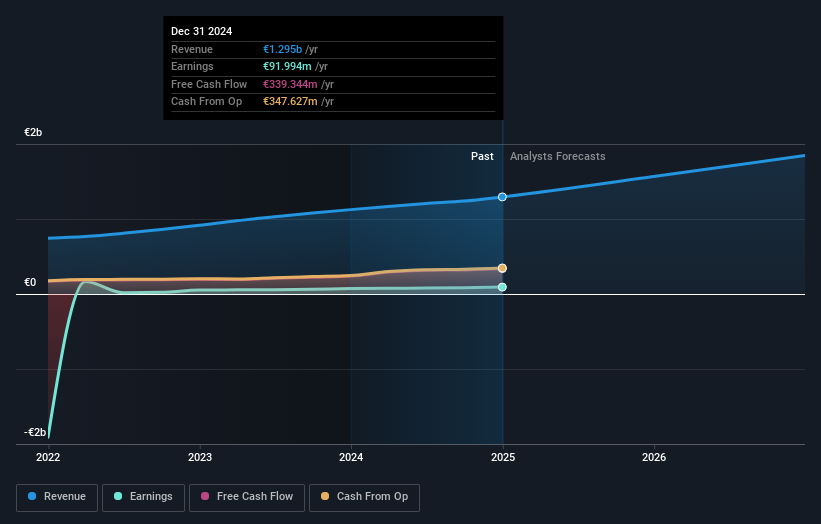Click the 2023 x-axis label
The image size is (821, 524).
tap(200, 457)
